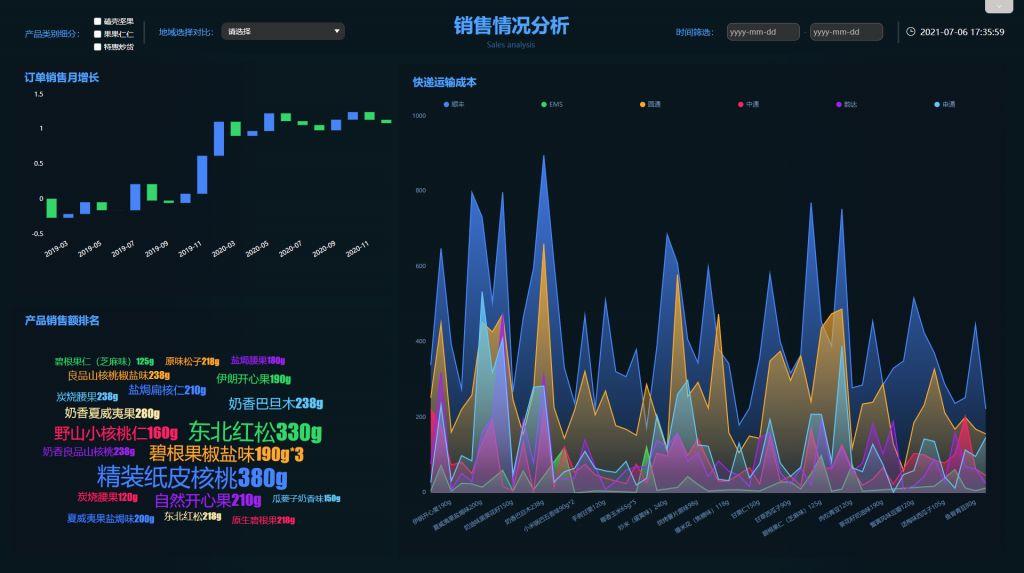Toggle the light-blue 申通 legend marker
This screenshot has height=573, width=1024.
click(937, 105)
